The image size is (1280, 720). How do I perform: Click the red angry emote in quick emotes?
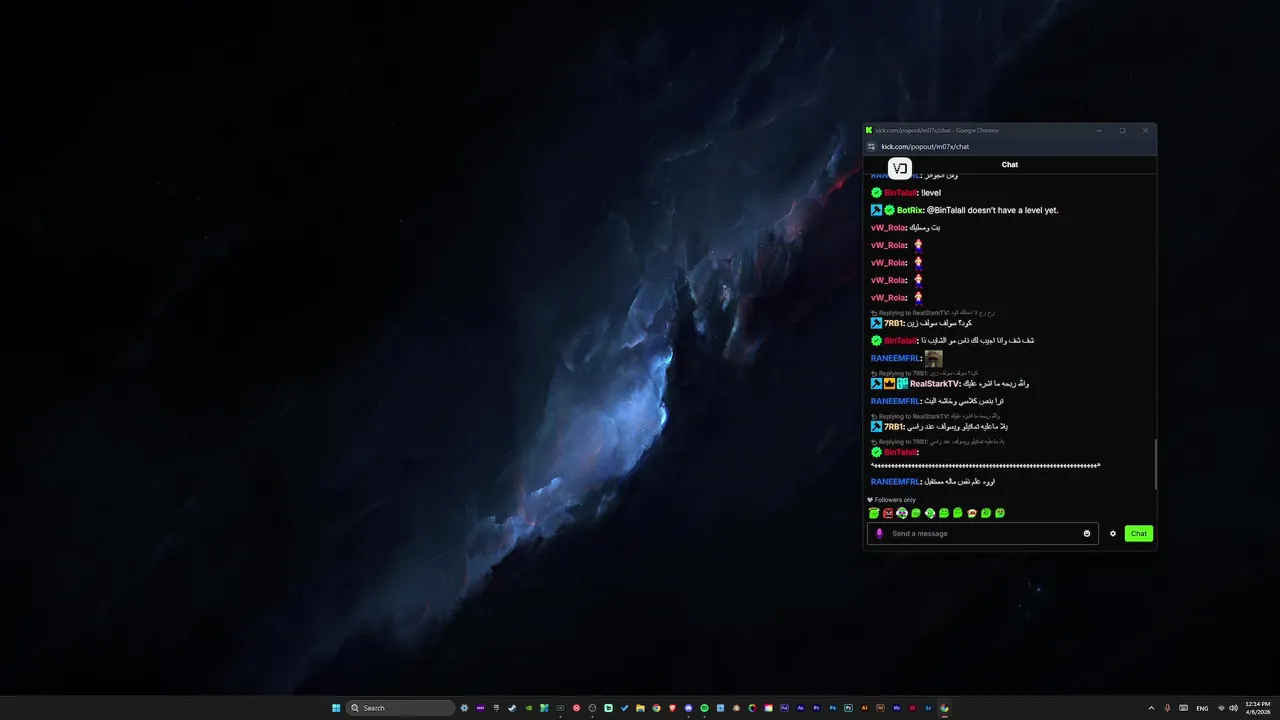click(888, 513)
